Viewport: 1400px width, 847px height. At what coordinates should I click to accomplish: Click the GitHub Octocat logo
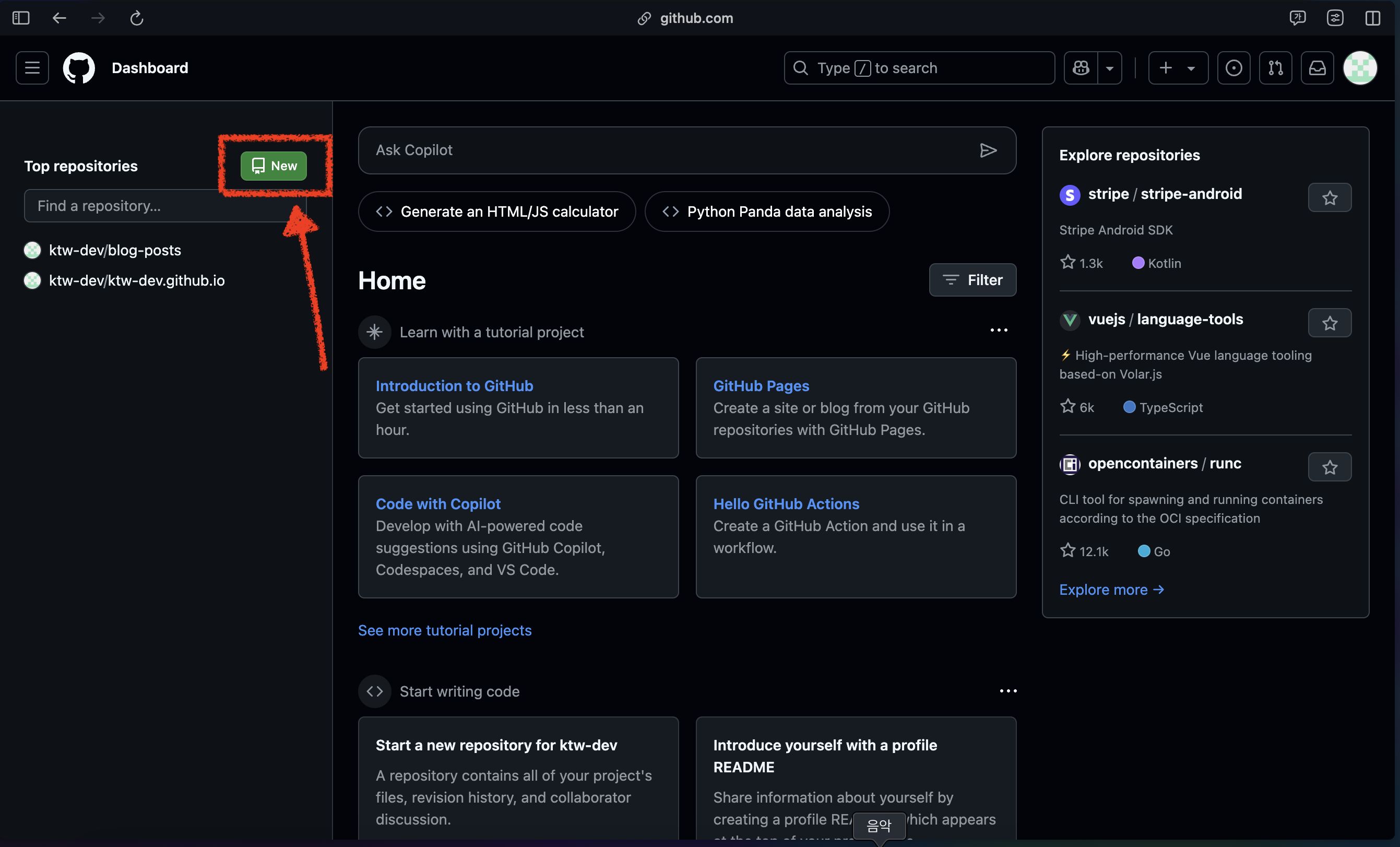pyautogui.click(x=78, y=68)
